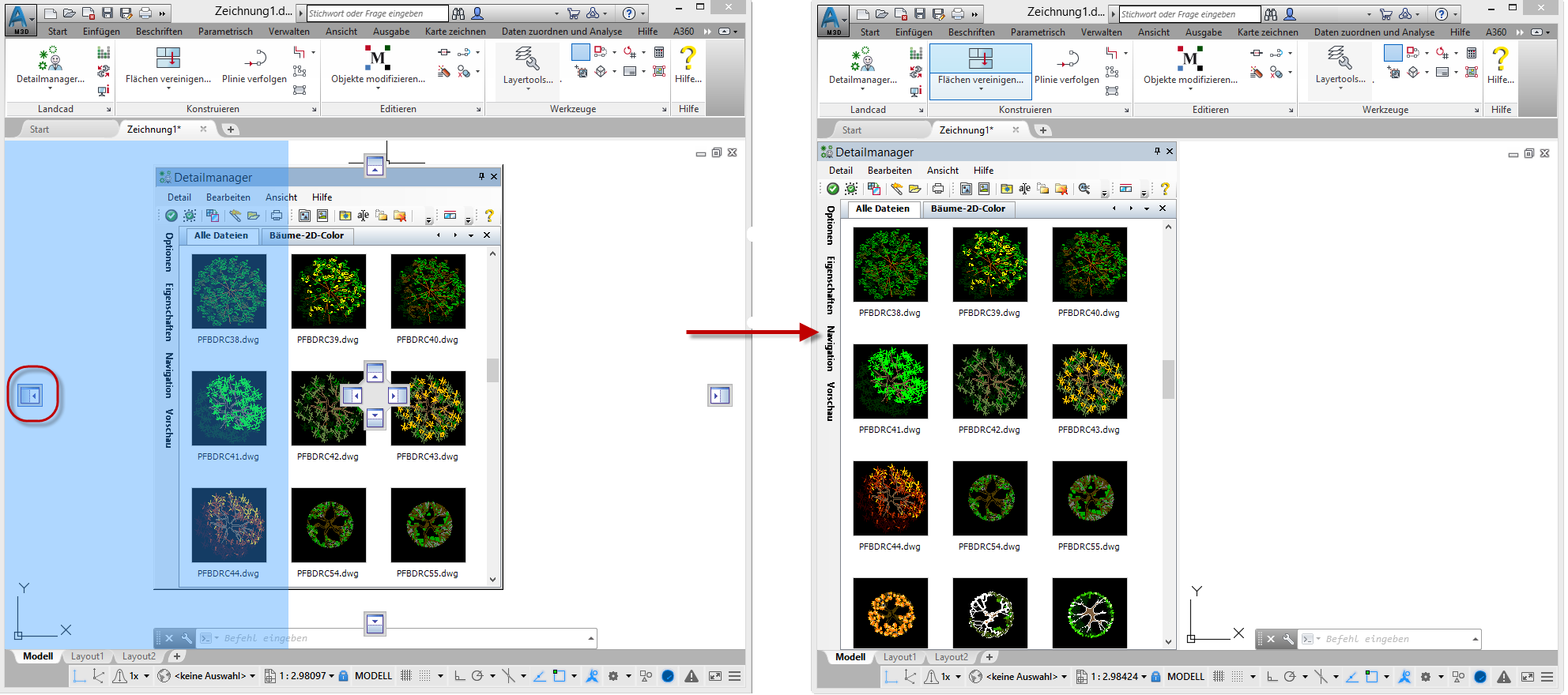1568x695 pixels.
Task: Toggle the grid display in the right window's status bar
Action: pos(1219,677)
